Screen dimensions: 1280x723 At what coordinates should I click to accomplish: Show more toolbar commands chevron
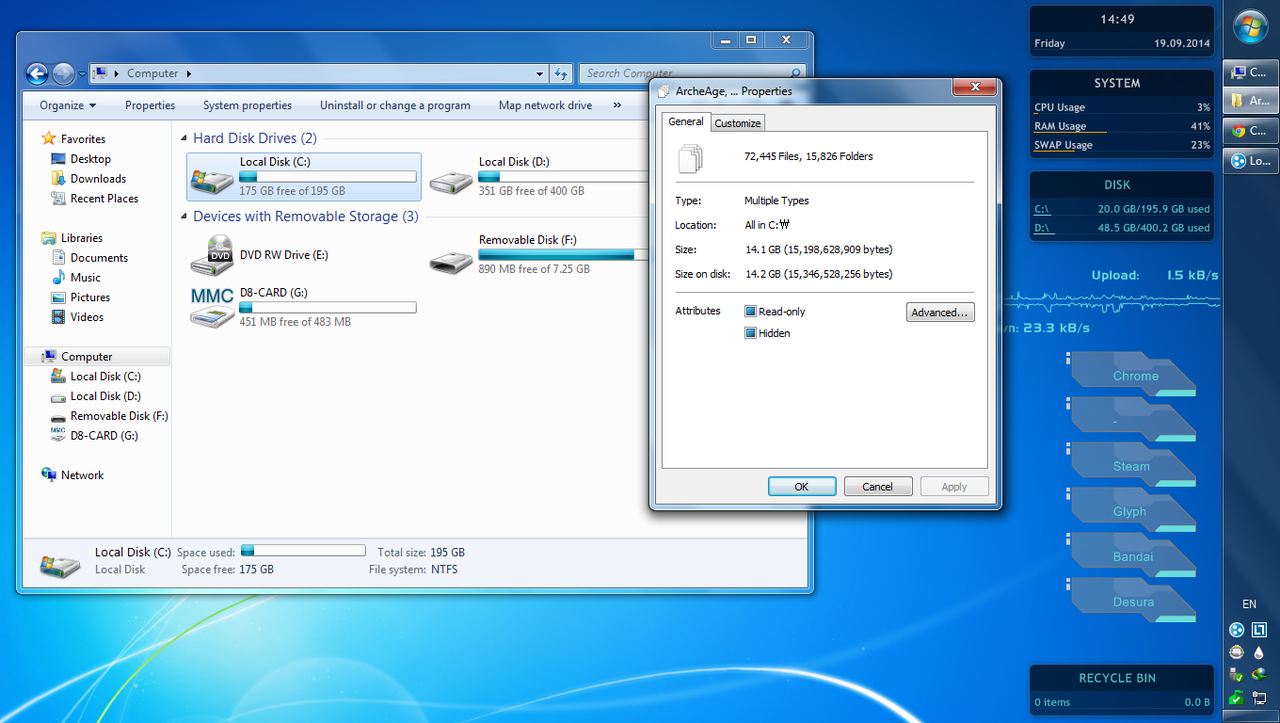tap(617, 105)
